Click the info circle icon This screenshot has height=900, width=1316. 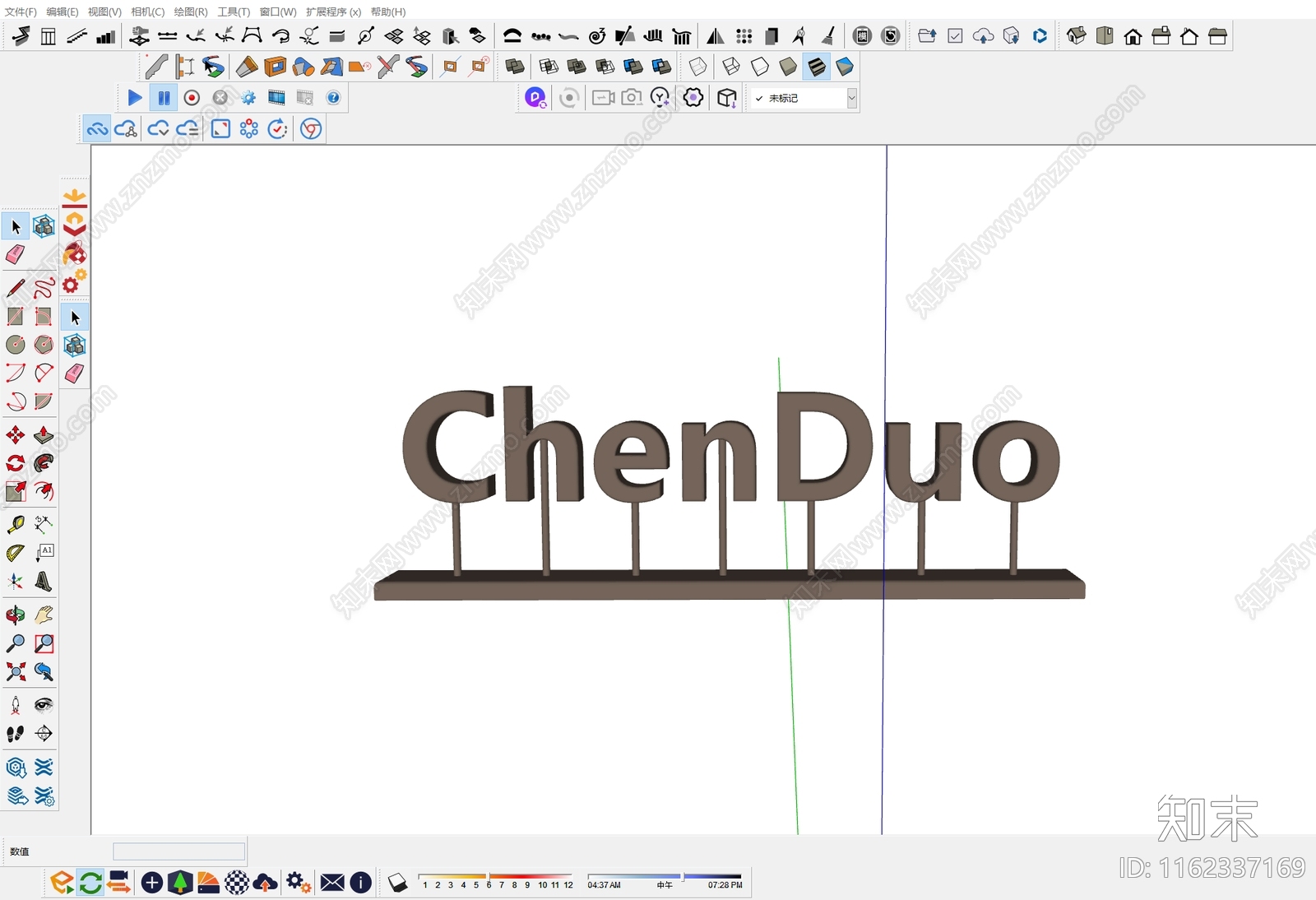360,883
